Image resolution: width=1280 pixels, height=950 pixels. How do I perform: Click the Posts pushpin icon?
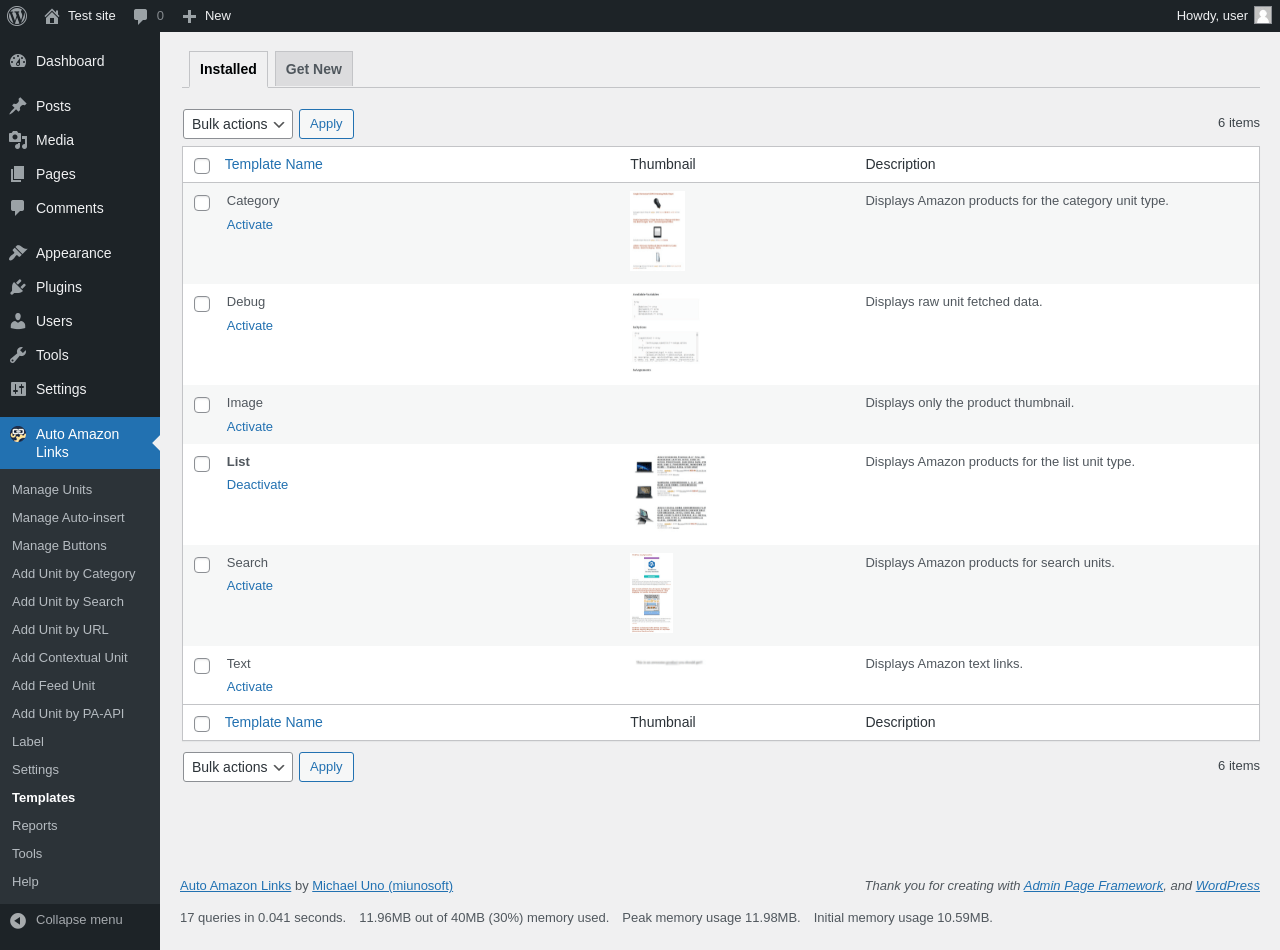coord(18,106)
